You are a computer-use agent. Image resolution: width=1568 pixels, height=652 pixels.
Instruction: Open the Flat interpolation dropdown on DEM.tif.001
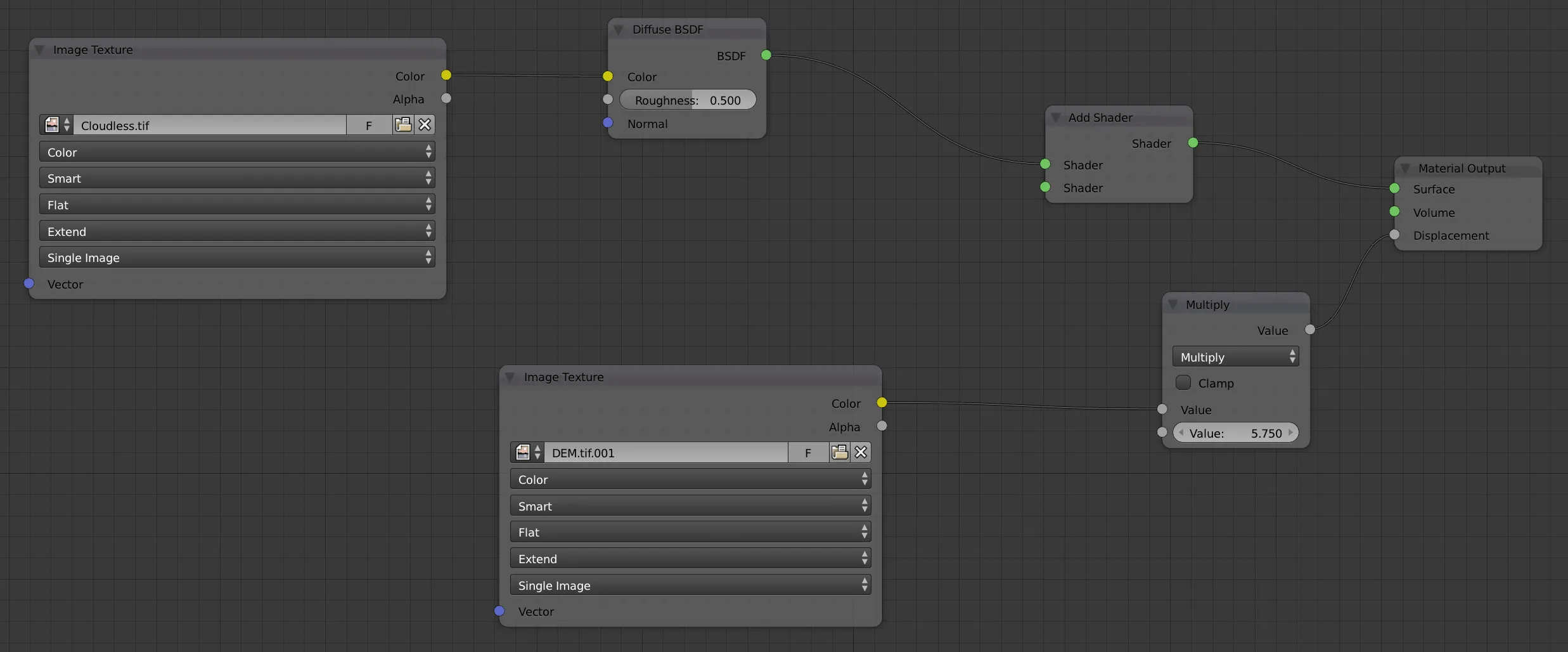(690, 531)
